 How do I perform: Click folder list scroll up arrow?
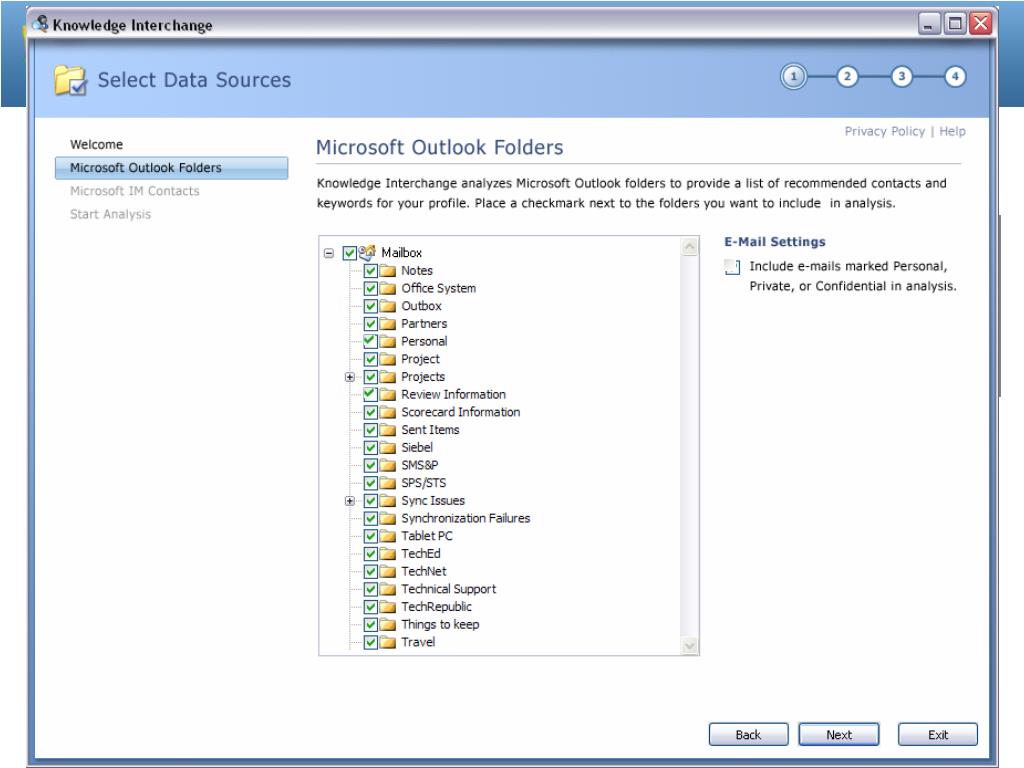click(690, 247)
